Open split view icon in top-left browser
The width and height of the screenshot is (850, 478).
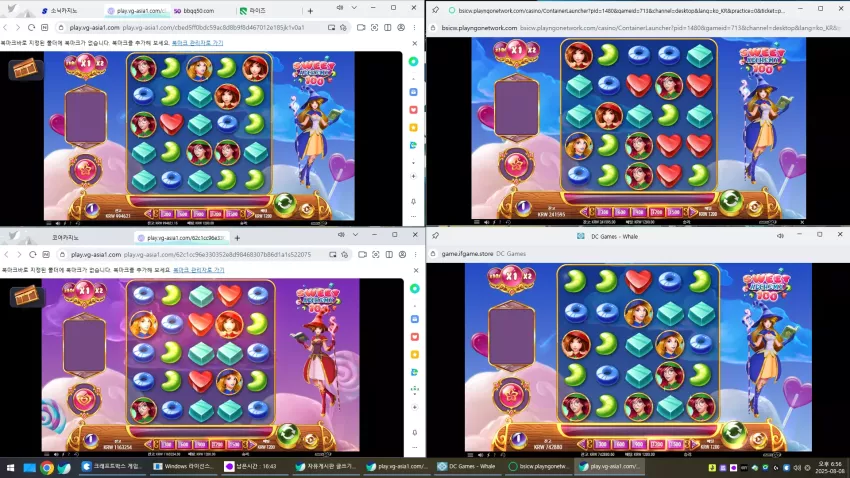click(388, 27)
